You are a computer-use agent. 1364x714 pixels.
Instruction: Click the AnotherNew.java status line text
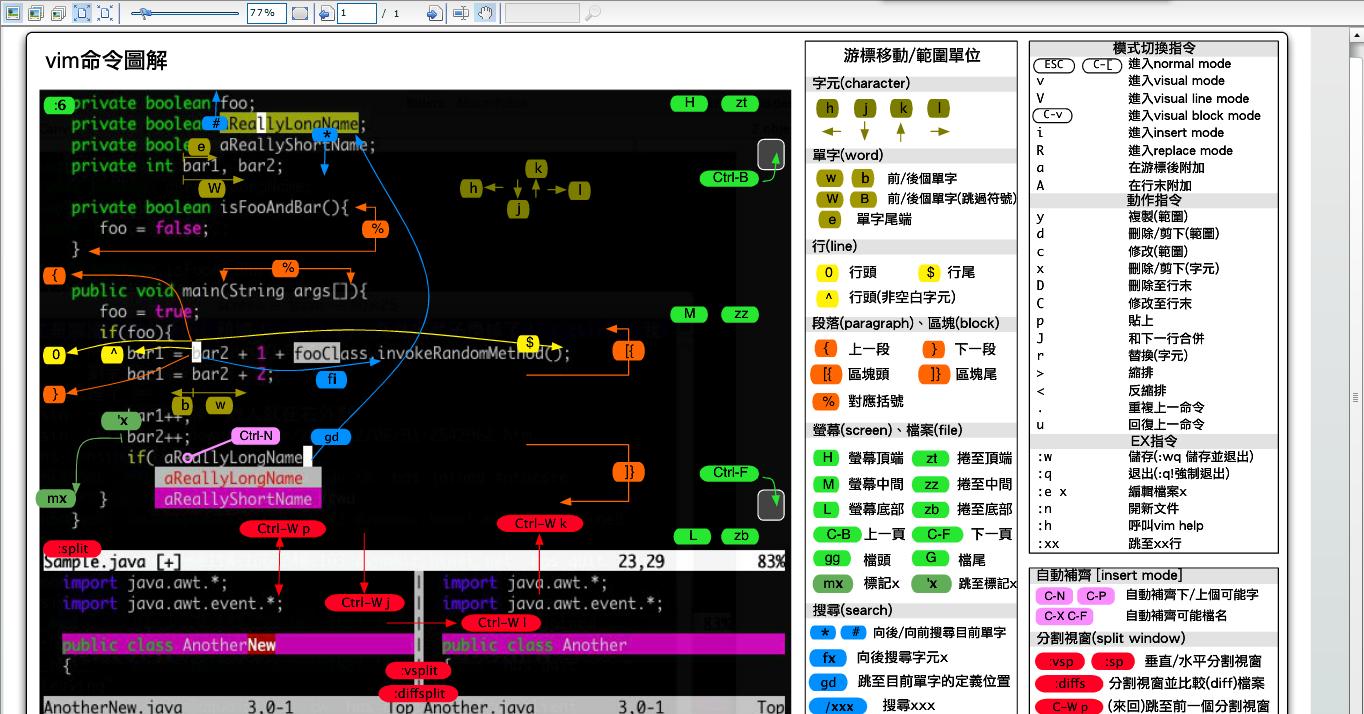coord(112,706)
